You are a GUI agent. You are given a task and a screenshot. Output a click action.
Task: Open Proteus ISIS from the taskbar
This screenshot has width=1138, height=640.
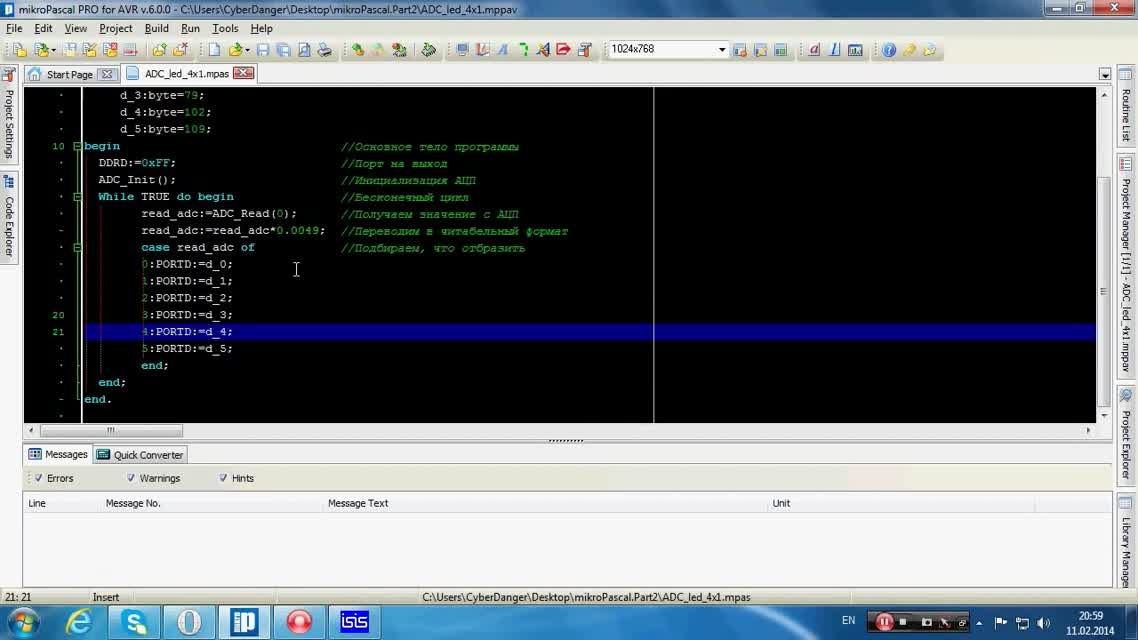click(x=354, y=623)
